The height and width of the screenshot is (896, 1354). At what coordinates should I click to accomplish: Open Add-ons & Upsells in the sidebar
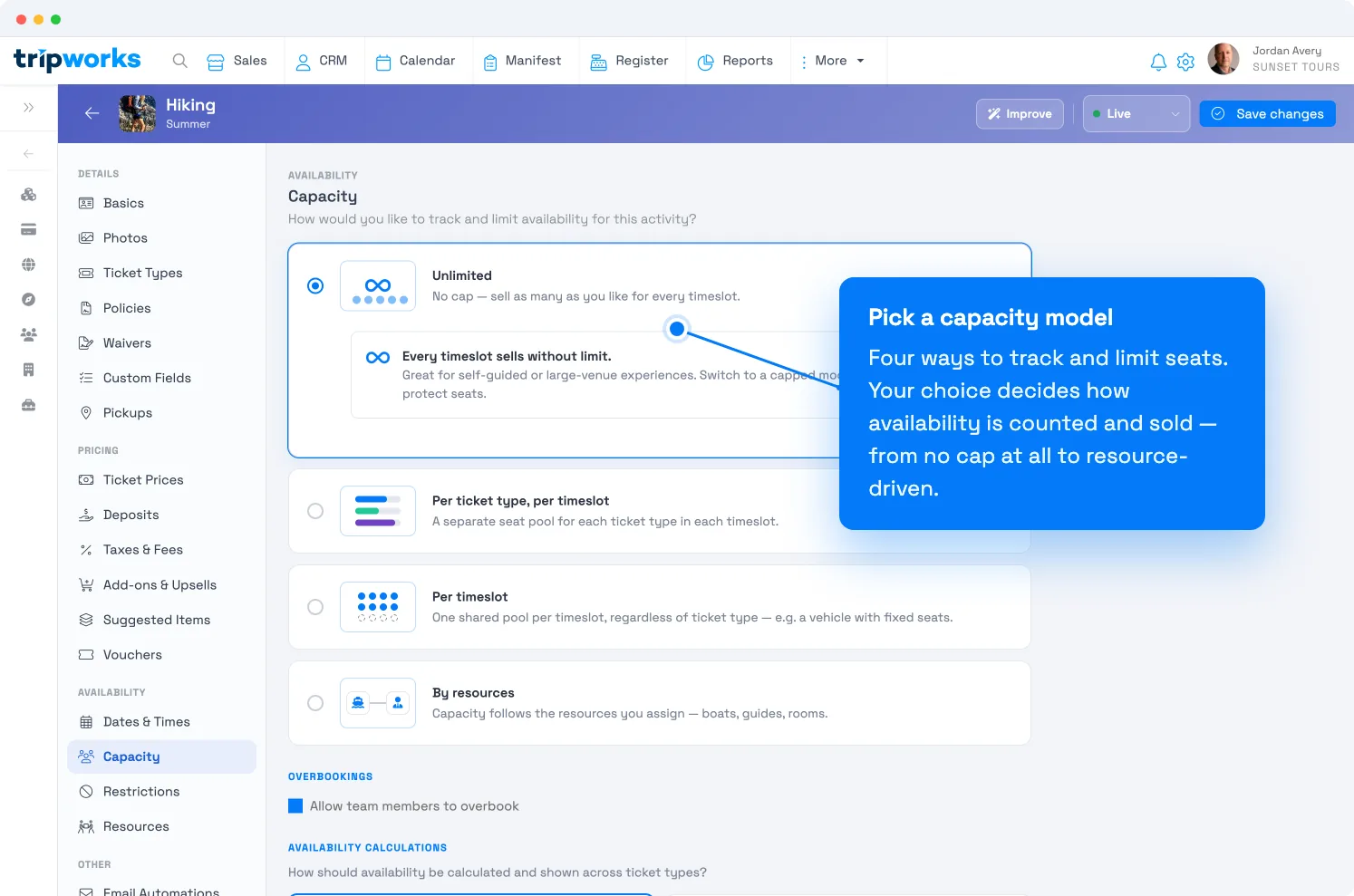pos(161,585)
